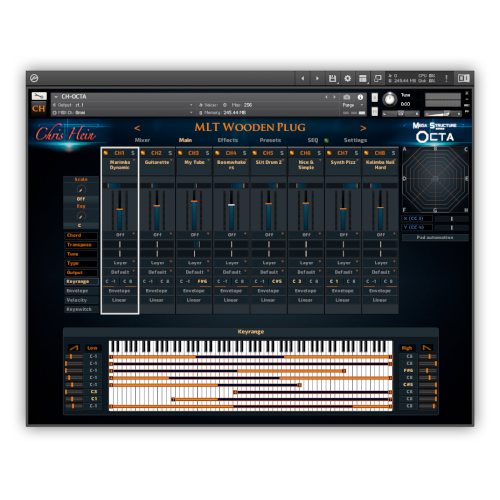This screenshot has width=500, height=500.
Task: Click the save disk icon in top toolbar
Action: [332, 78]
